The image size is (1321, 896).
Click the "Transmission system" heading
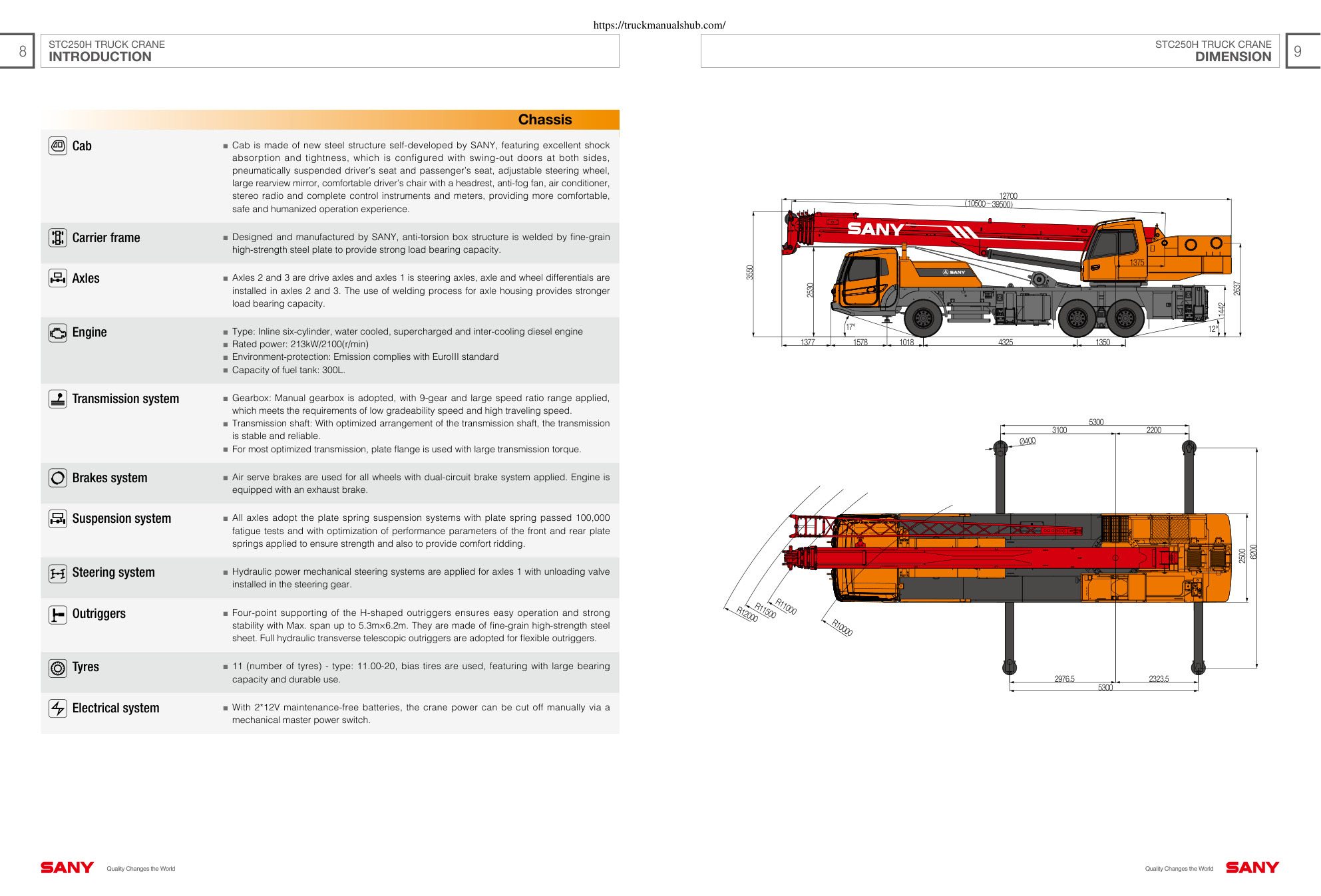pyautogui.click(x=126, y=399)
